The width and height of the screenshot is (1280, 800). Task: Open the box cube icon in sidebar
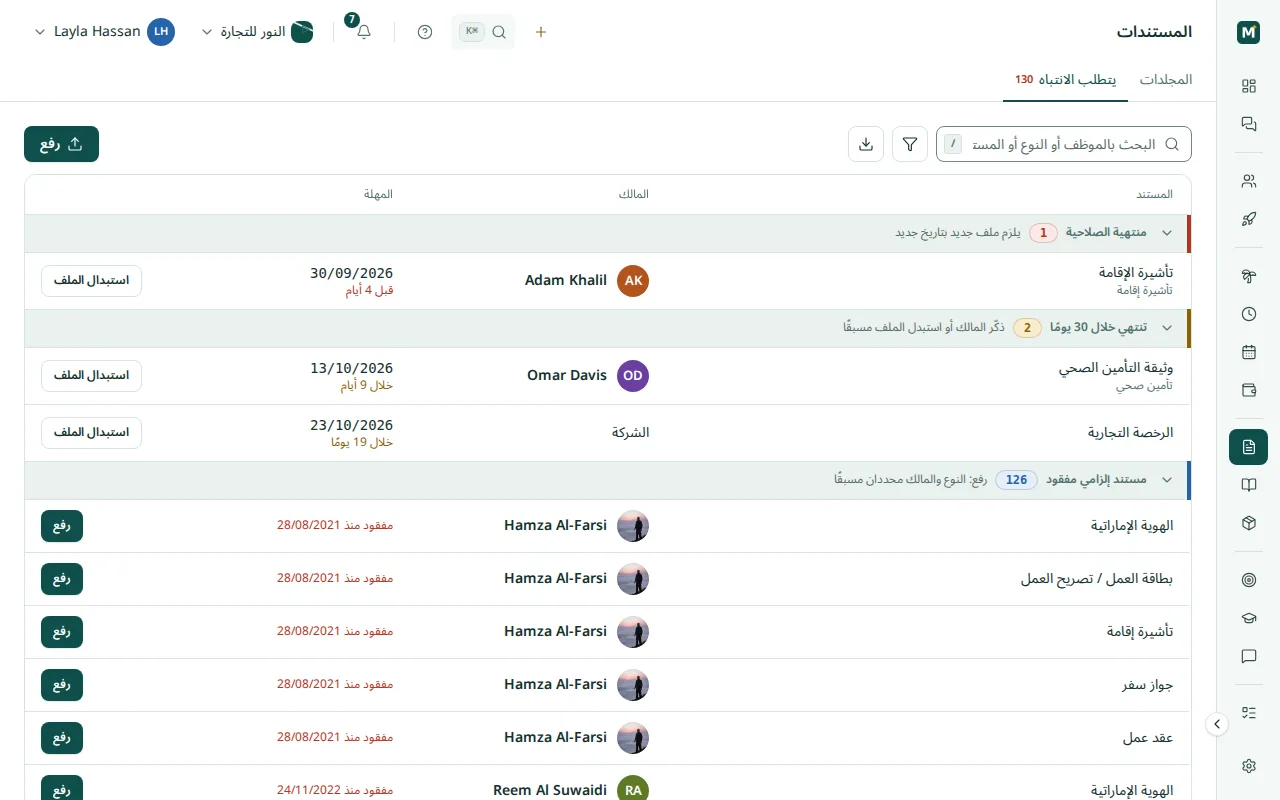(x=1248, y=523)
